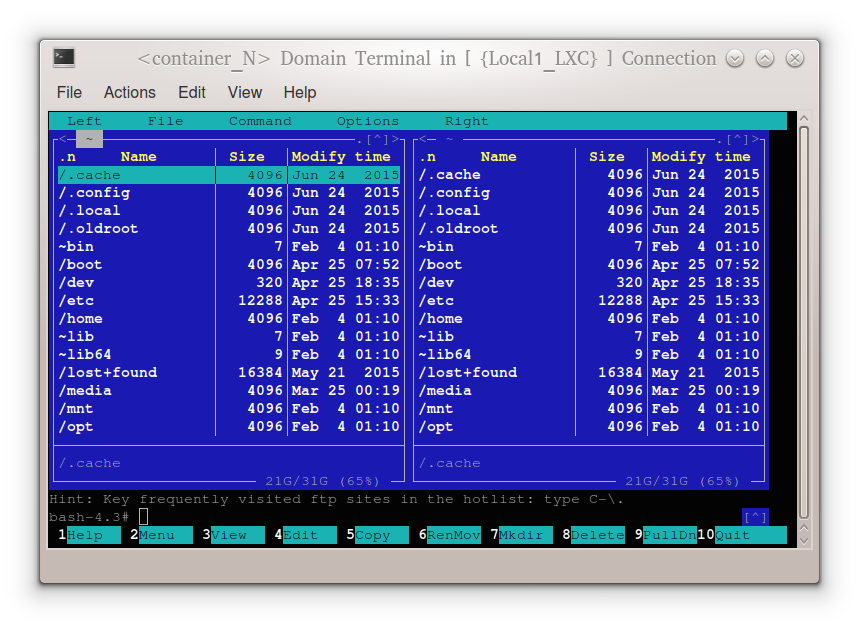Open the File menu
The height and width of the screenshot is (623, 859).
pyautogui.click(x=69, y=93)
